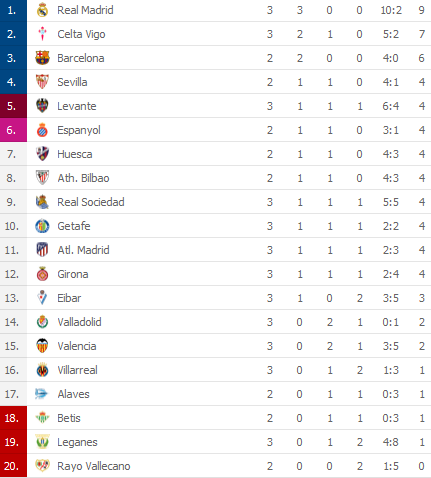Click the Real Sociedad crest icon
Viewport: 431px width, 478px height.
coord(42,202)
